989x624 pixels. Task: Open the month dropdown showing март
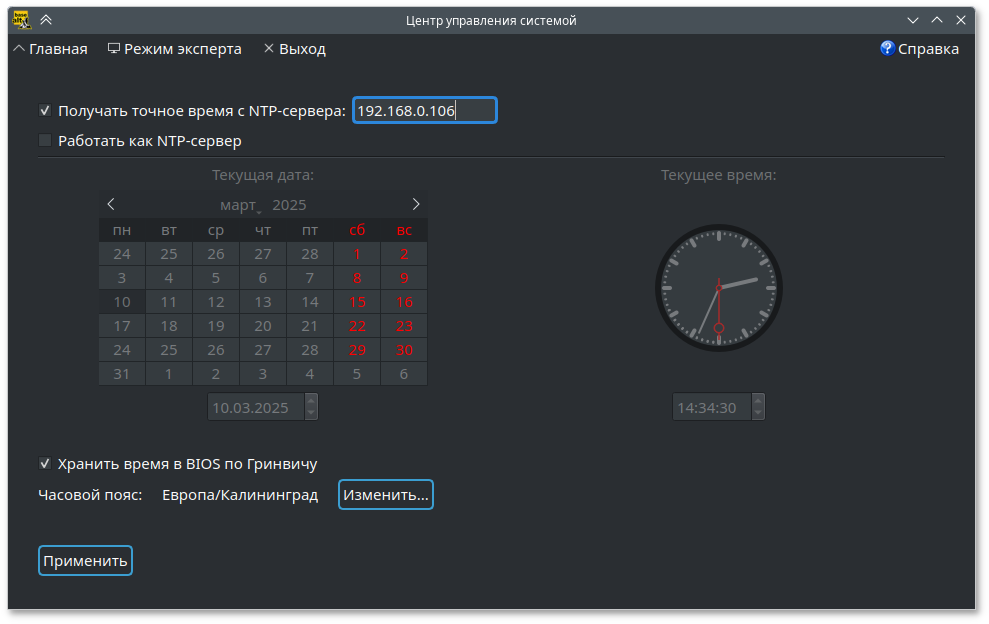tap(241, 205)
